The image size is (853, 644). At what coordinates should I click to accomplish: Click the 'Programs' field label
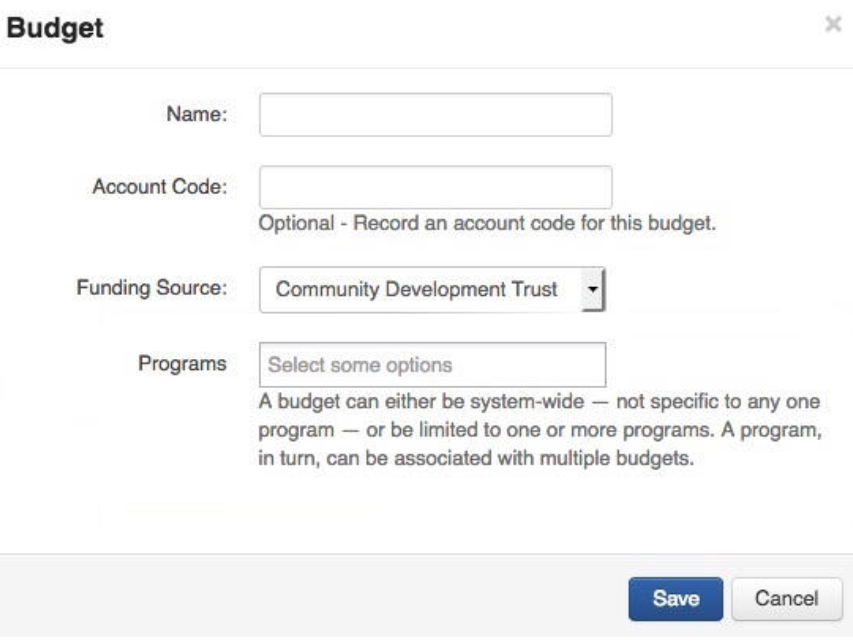(x=182, y=363)
